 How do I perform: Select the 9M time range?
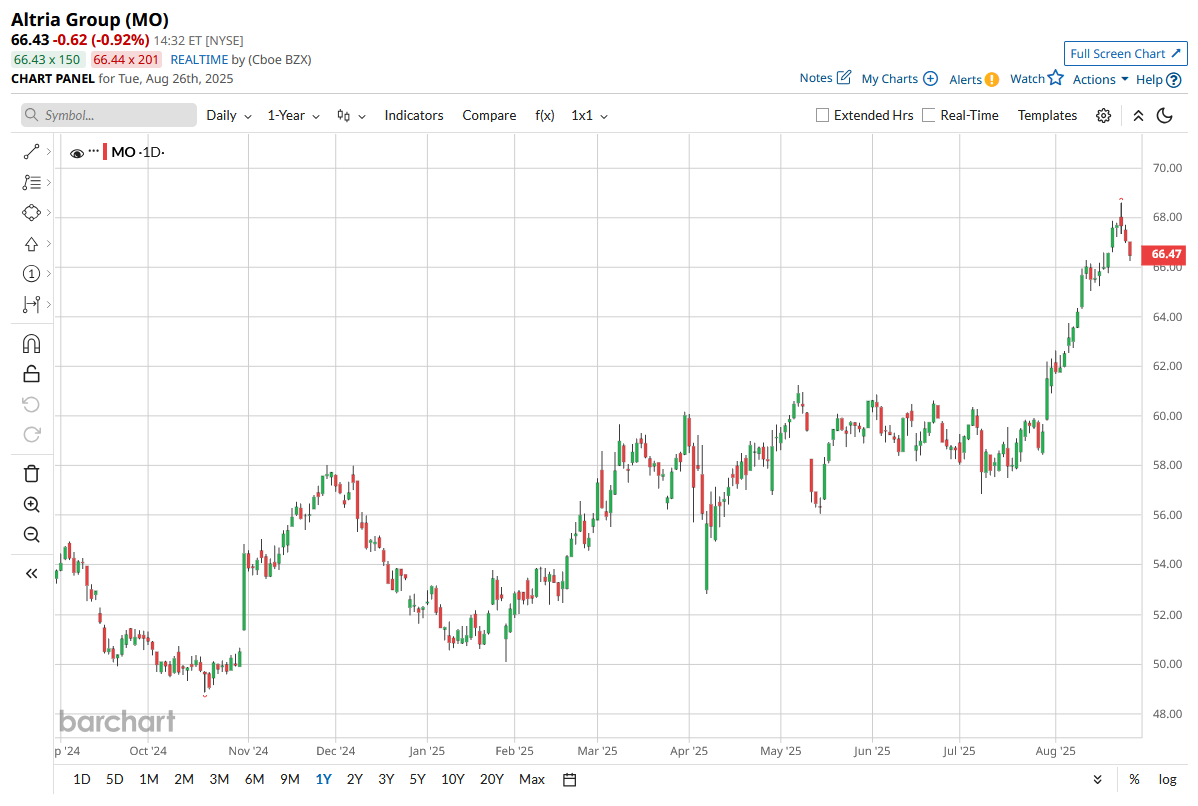(290, 779)
